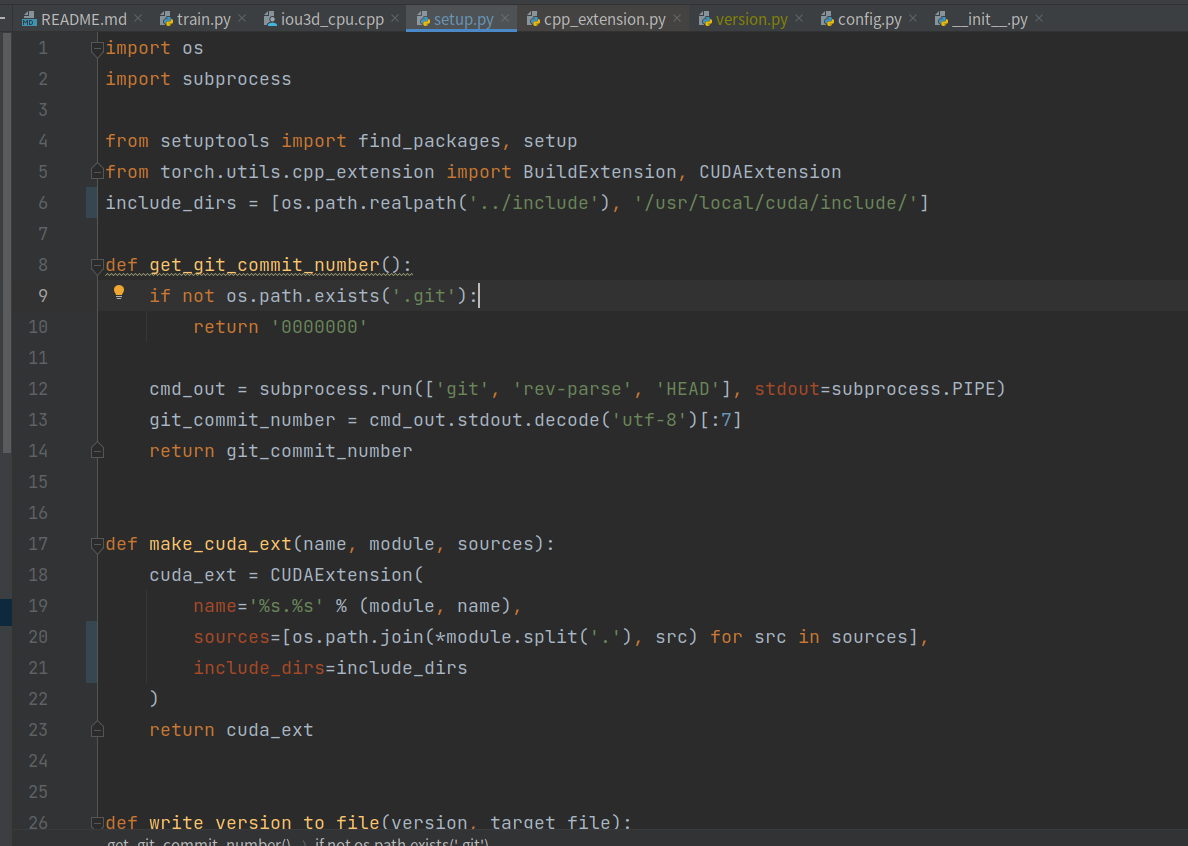Open the intention actions lightbulb beside line 9

tap(119, 291)
